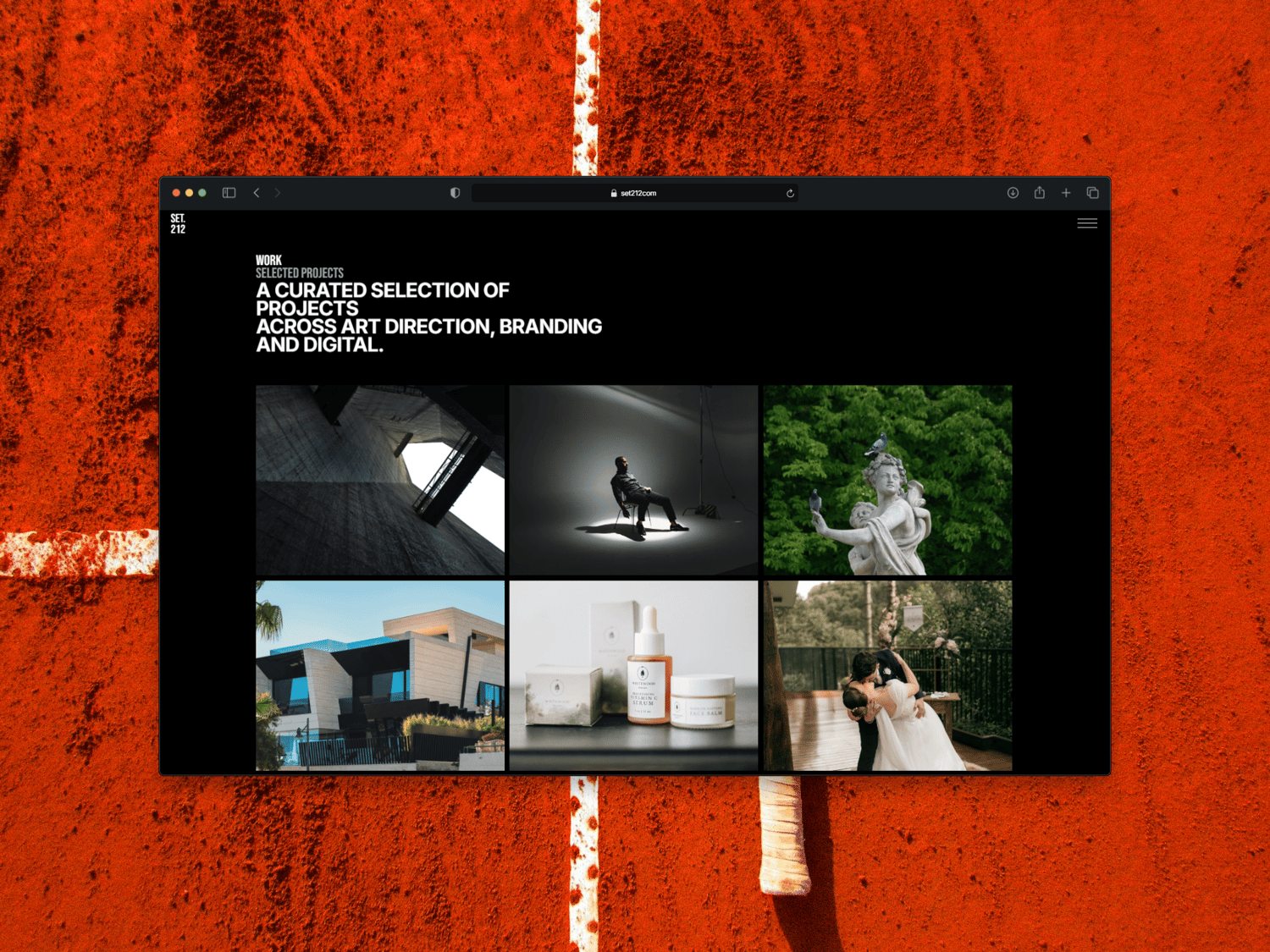1270x952 pixels.
Task: Open the privacy shield report icon
Action: (x=455, y=193)
